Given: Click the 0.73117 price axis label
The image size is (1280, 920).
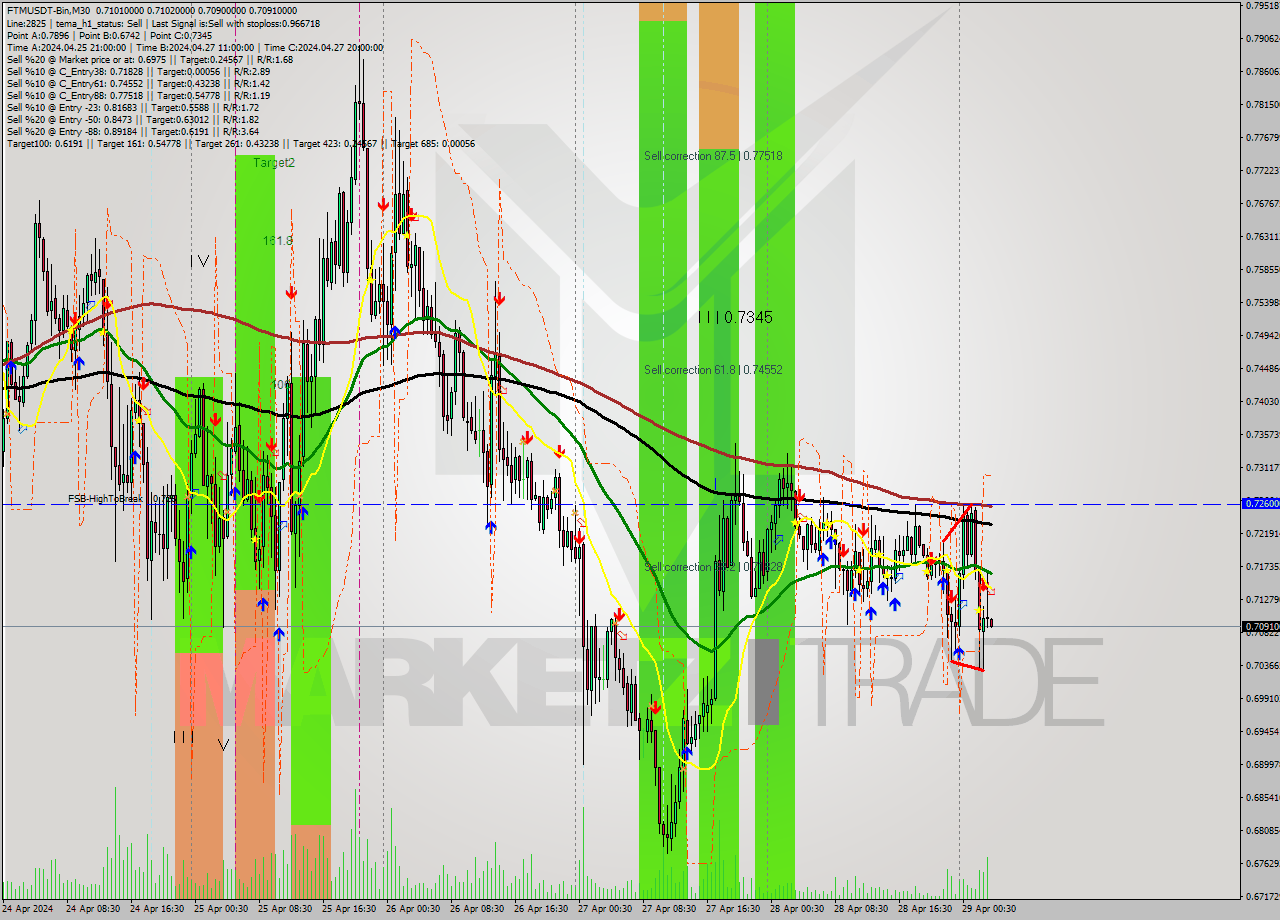Looking at the screenshot, I should pos(1262,467).
